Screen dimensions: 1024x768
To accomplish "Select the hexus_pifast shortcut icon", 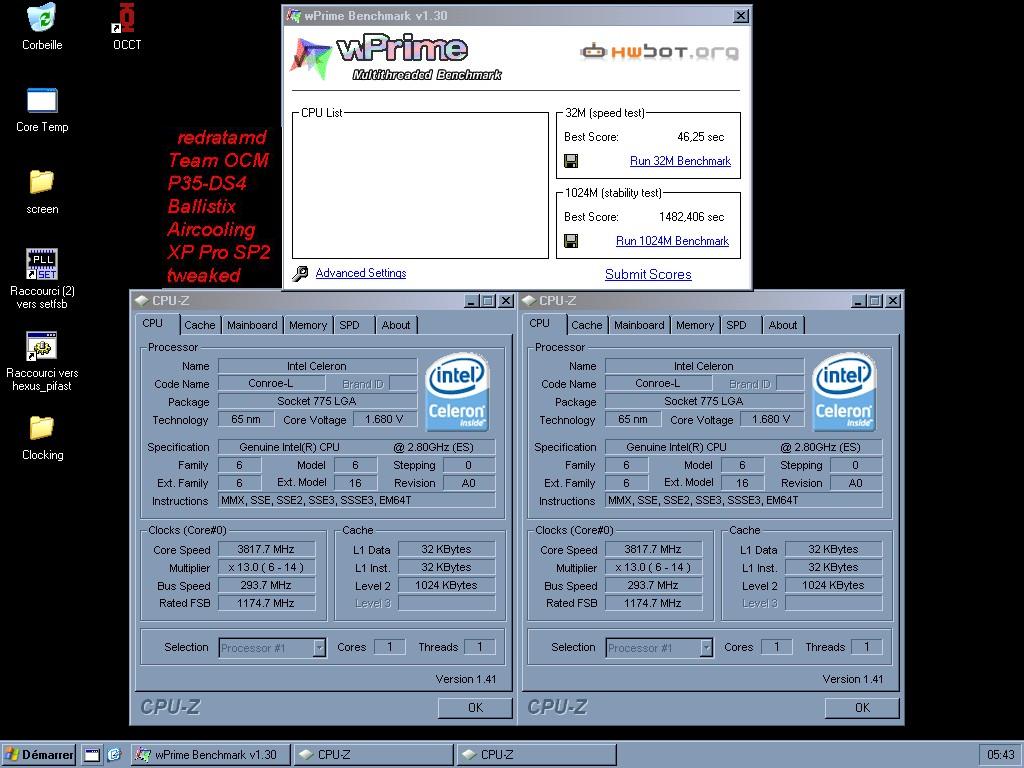I will [42, 346].
